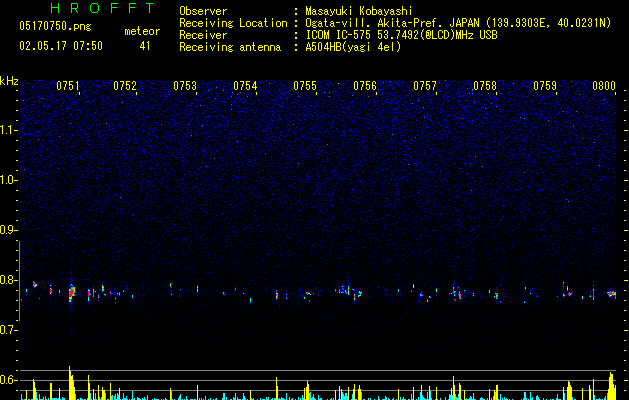Viewport: 629px width, 400px height.
Task: Click the Ogata-vill. Akita-Pref. JAPAN coordinates text
Action: tap(458, 23)
